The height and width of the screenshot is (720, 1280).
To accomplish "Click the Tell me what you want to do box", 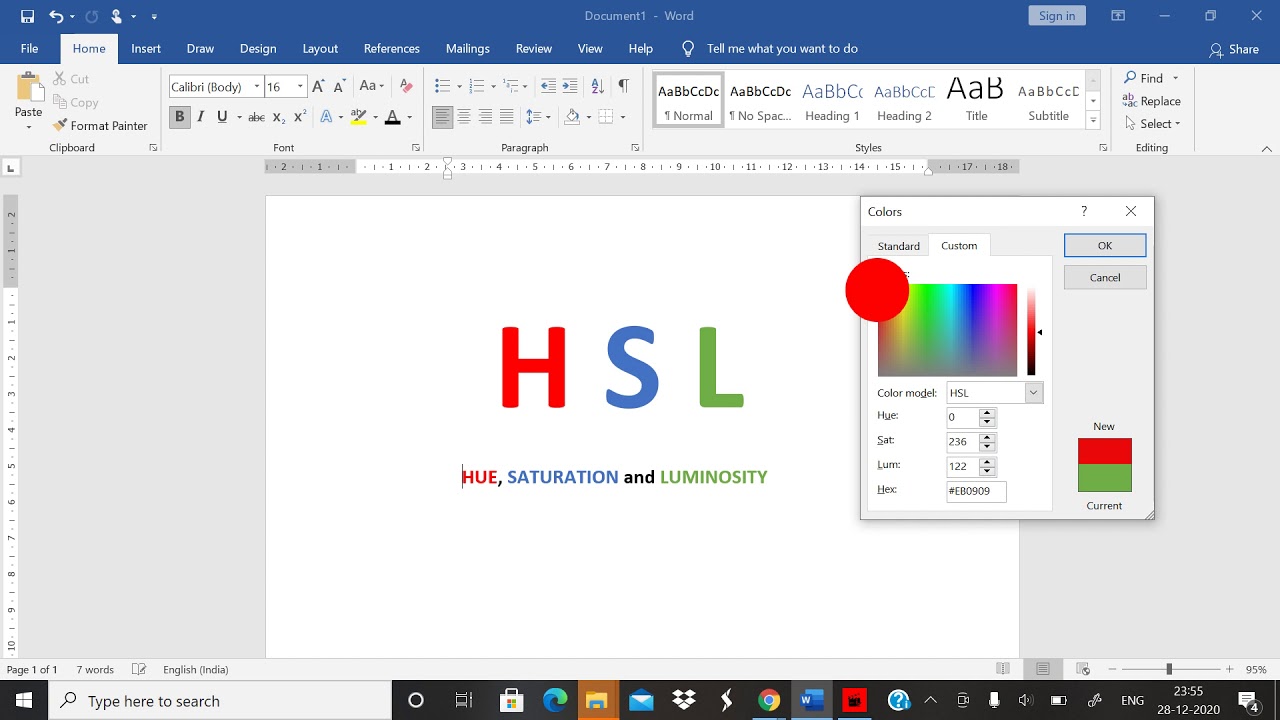I will 782,48.
